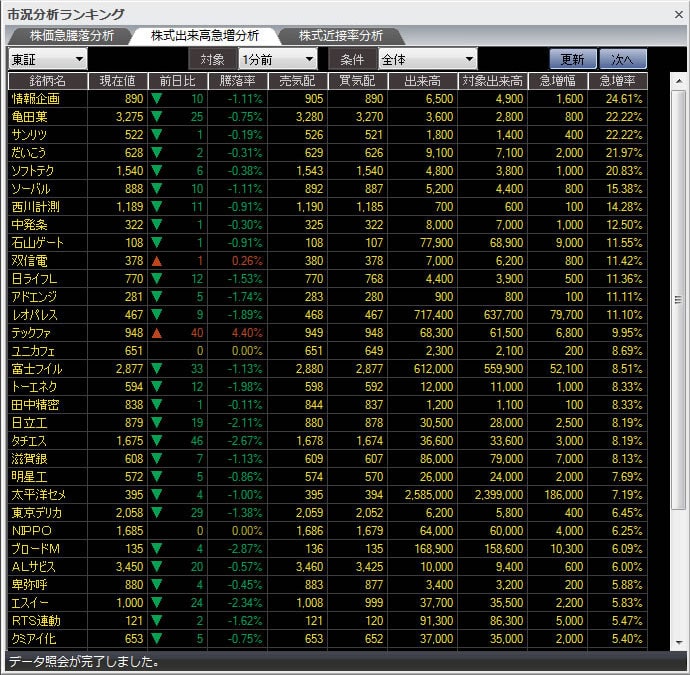Click the red up arrow for 双信電
690x675 pixels.
(x=157, y=261)
